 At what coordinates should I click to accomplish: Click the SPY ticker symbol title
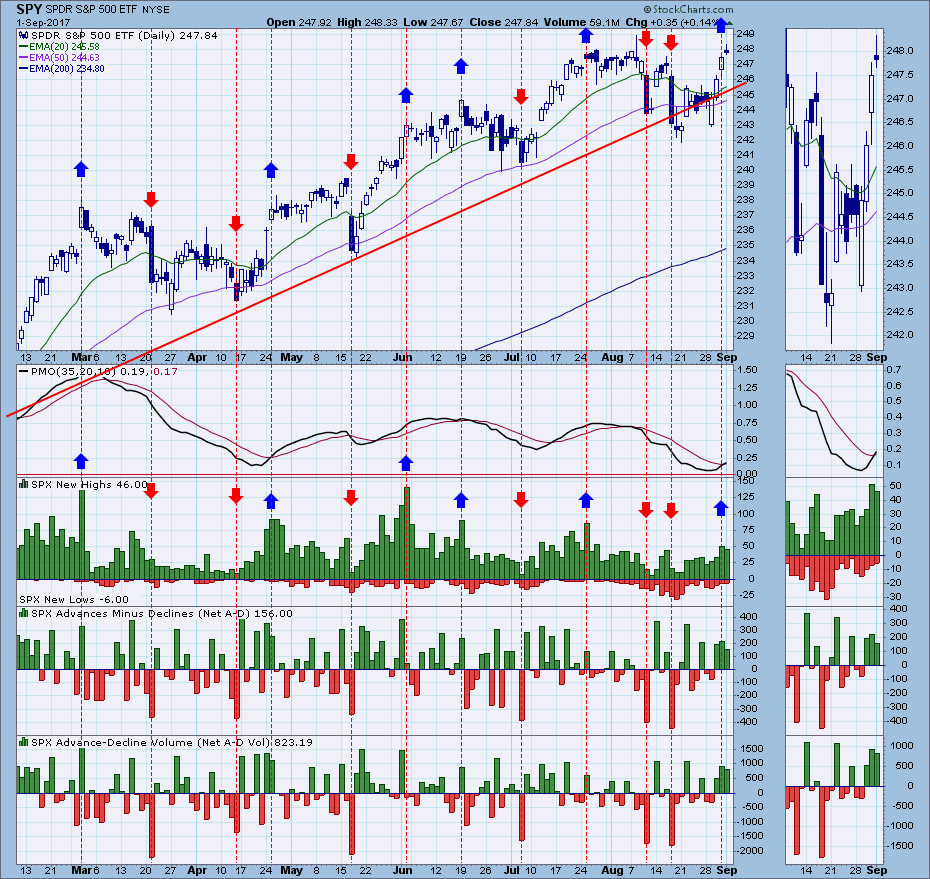pos(28,9)
